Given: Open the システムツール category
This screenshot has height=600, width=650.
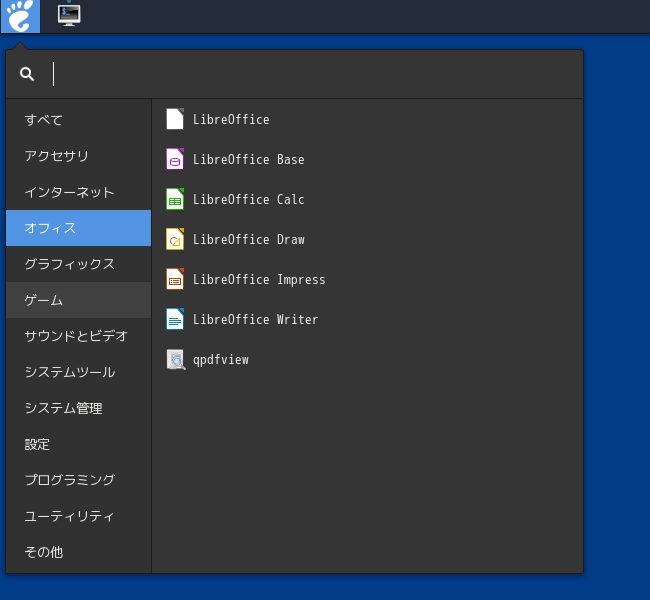Looking at the screenshot, I should pyautogui.click(x=78, y=372).
